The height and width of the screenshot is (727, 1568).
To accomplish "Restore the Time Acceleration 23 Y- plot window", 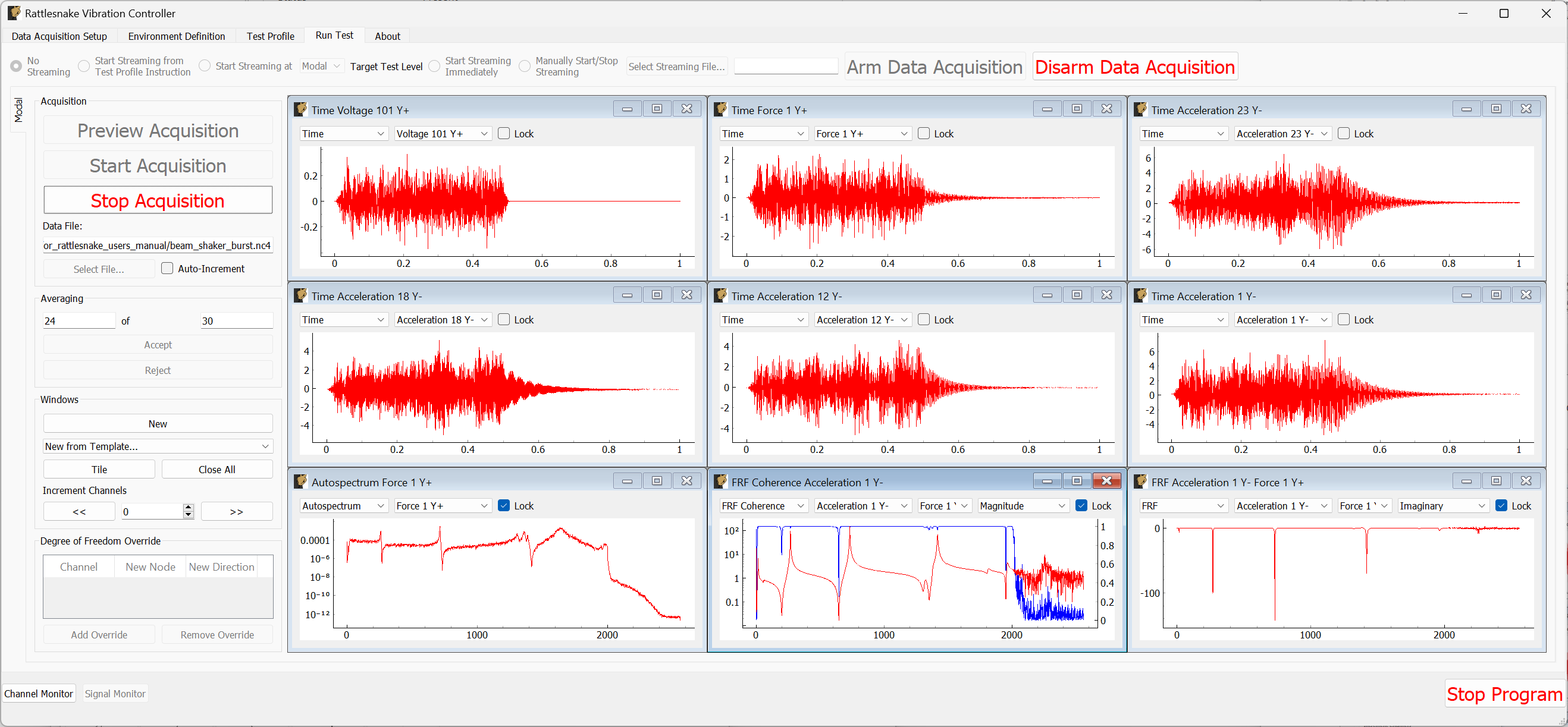I will 1496,108.
